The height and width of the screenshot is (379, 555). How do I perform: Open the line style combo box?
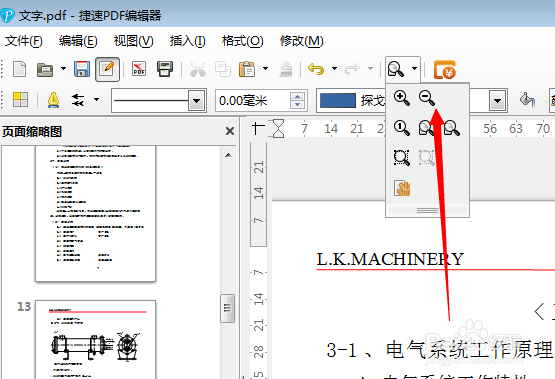pyautogui.click(x=159, y=101)
